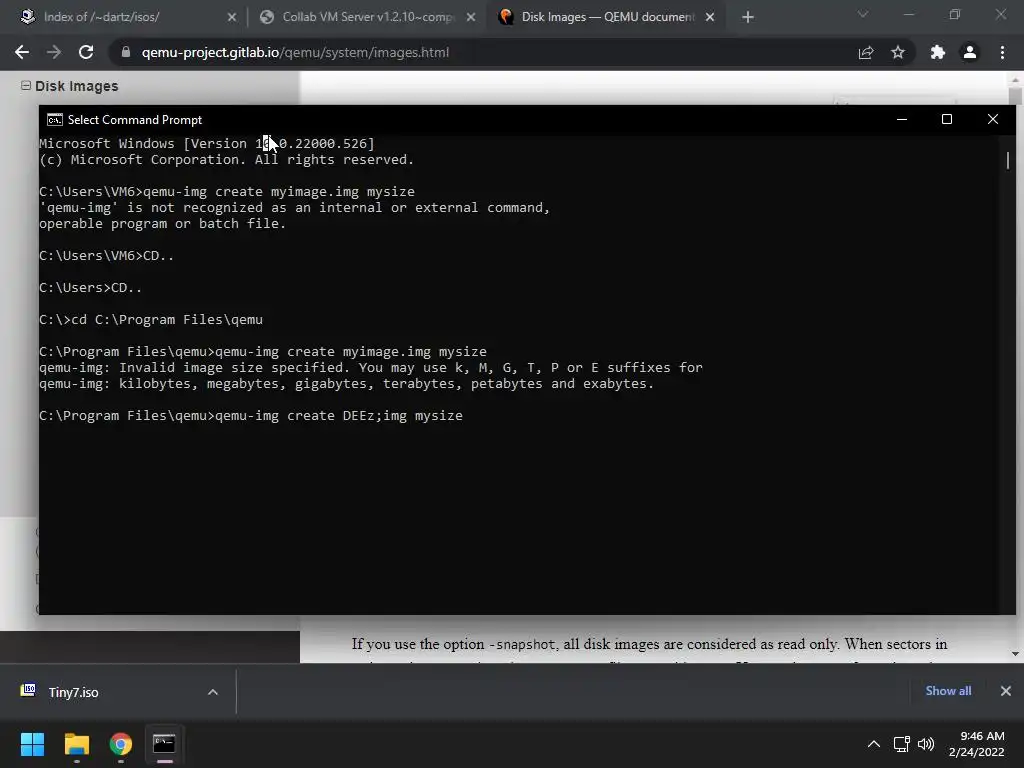
Task: Click the Command Prompt title bar icon
Action: (x=55, y=120)
